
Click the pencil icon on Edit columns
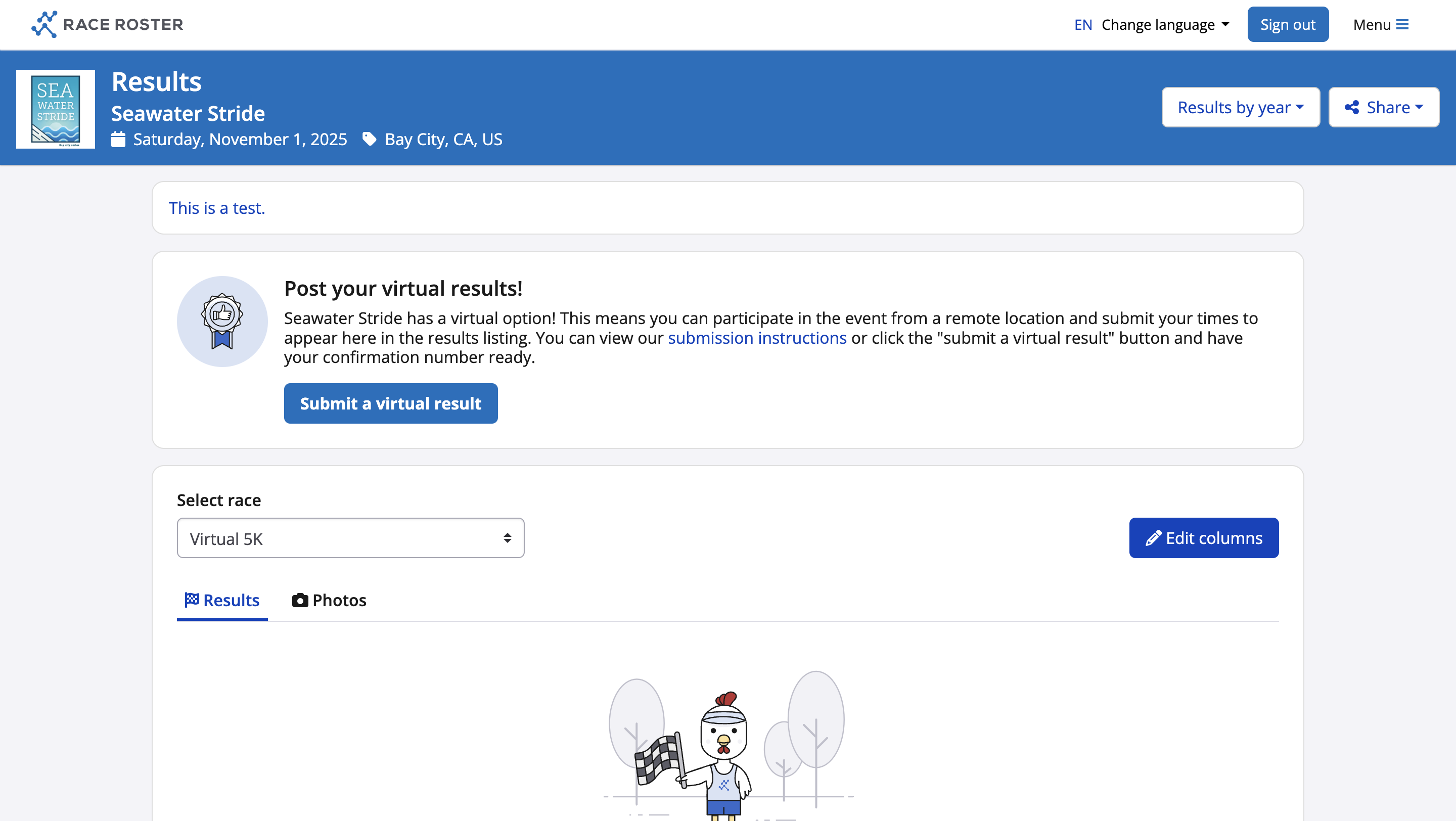click(1153, 538)
